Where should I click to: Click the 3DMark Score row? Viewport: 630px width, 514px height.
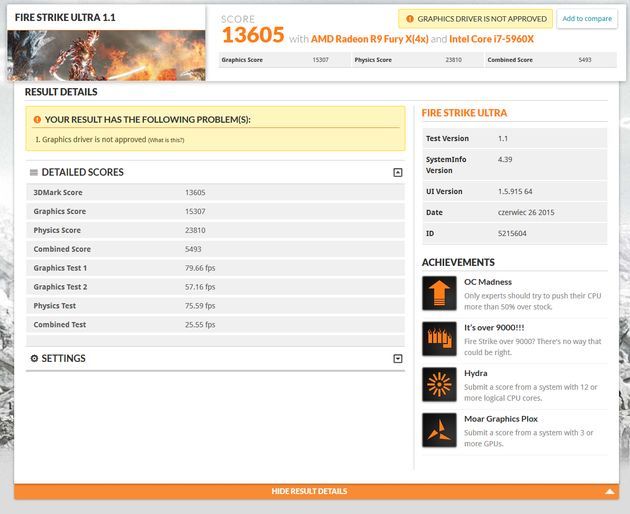pos(215,192)
